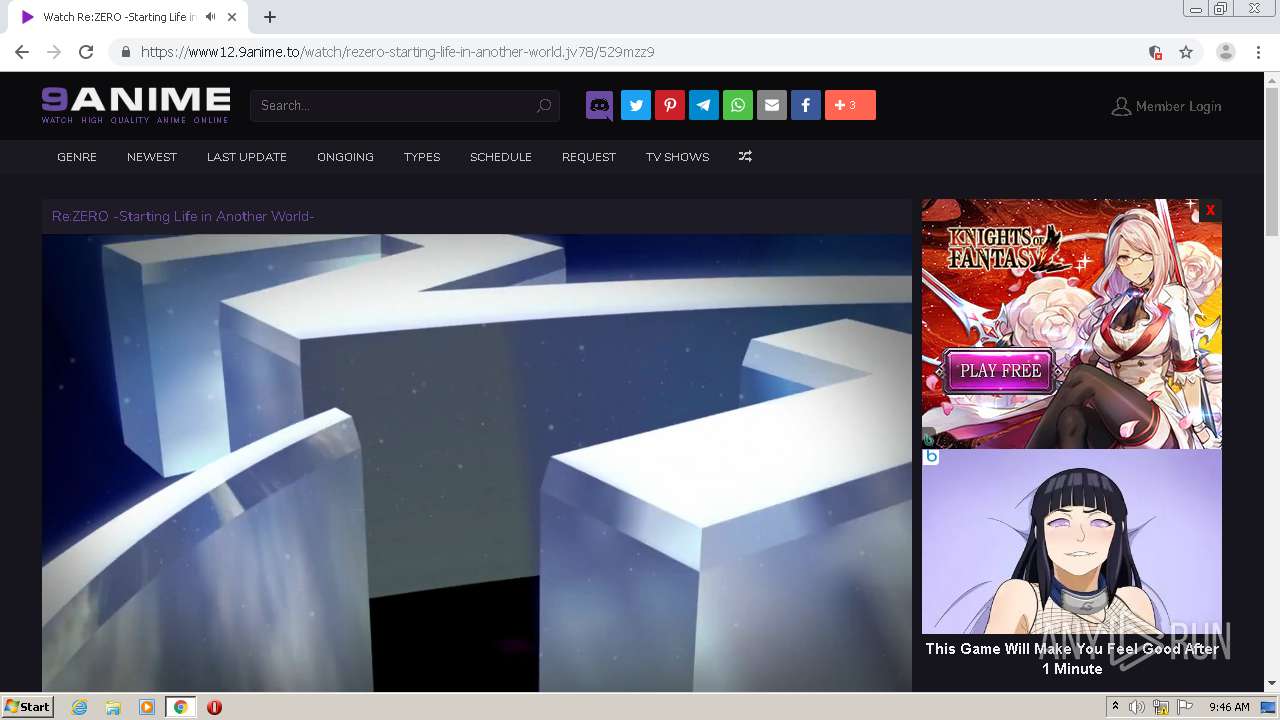Close the Knights of Fantasy ad
Image resolution: width=1280 pixels, height=720 pixels.
click(1210, 210)
